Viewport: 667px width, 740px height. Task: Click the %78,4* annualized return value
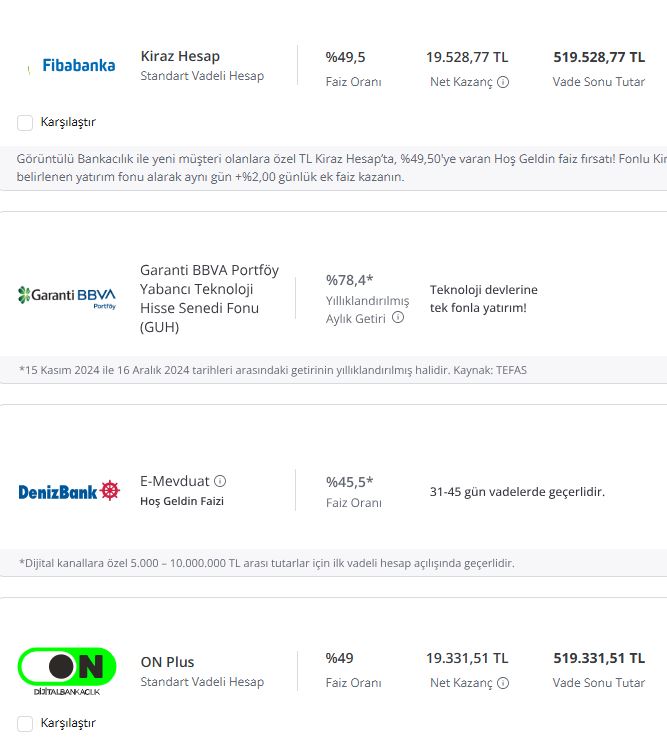349,280
